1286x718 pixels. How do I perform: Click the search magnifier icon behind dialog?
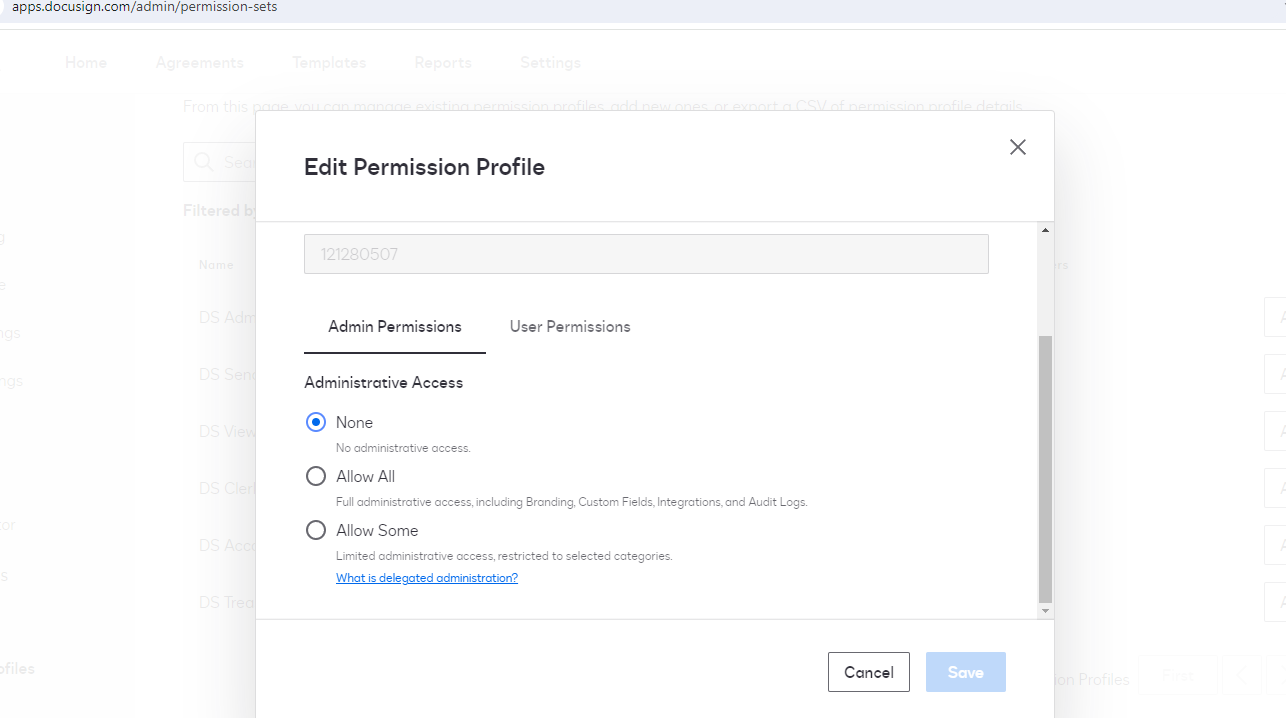point(204,162)
